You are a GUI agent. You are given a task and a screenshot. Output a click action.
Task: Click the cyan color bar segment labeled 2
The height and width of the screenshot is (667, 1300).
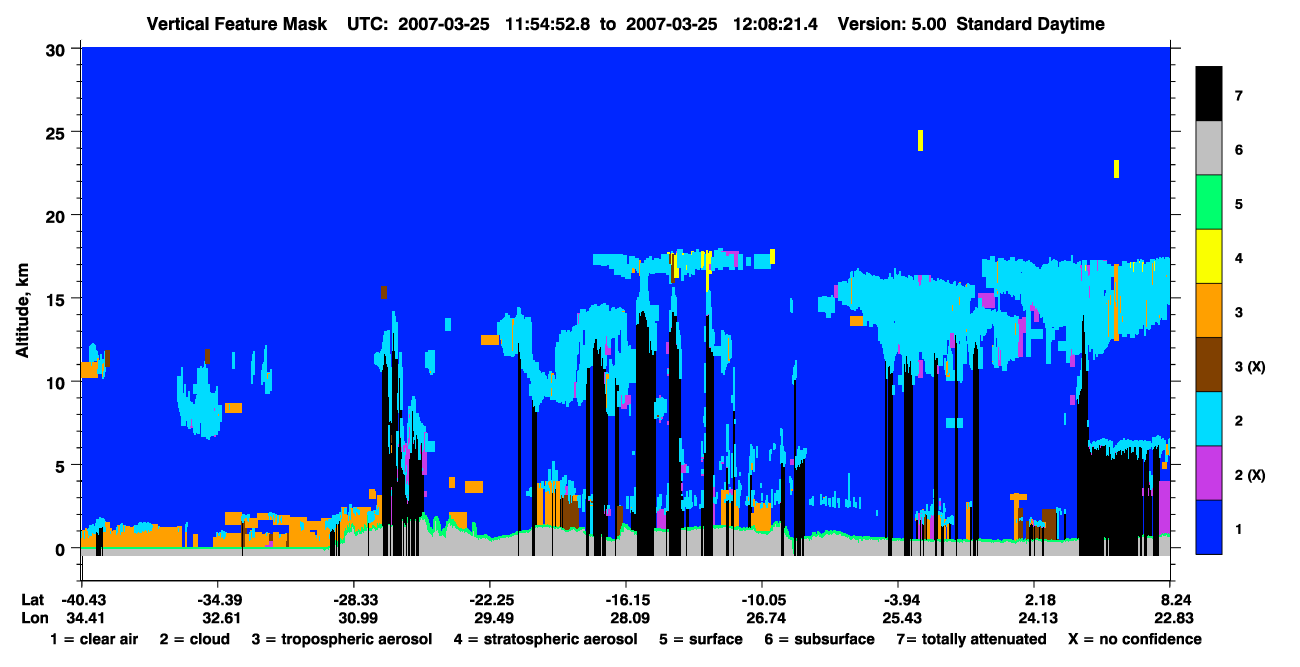click(x=1209, y=419)
